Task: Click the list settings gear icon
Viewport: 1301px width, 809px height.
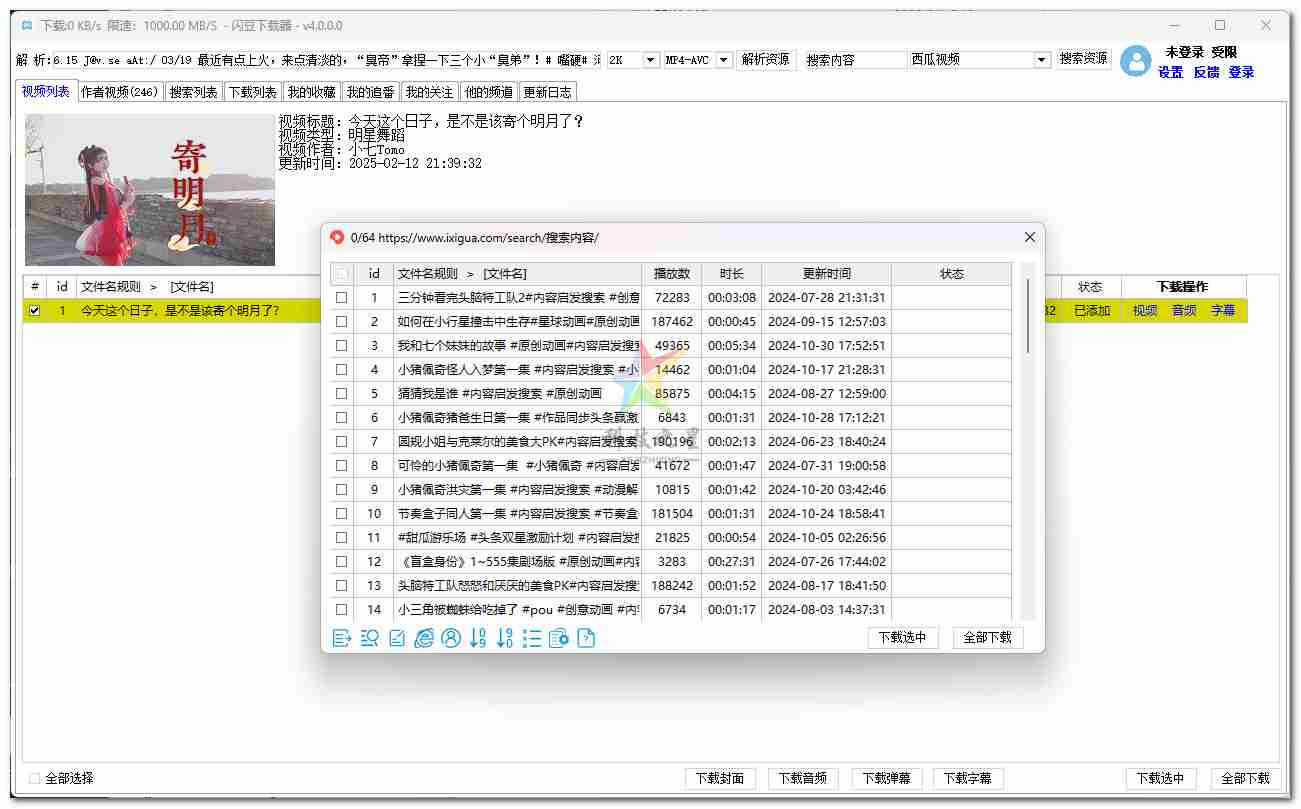Action: 559,638
